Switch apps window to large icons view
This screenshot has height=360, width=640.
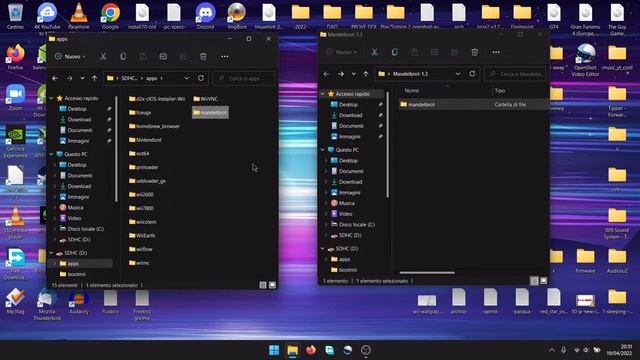[x=272, y=285]
